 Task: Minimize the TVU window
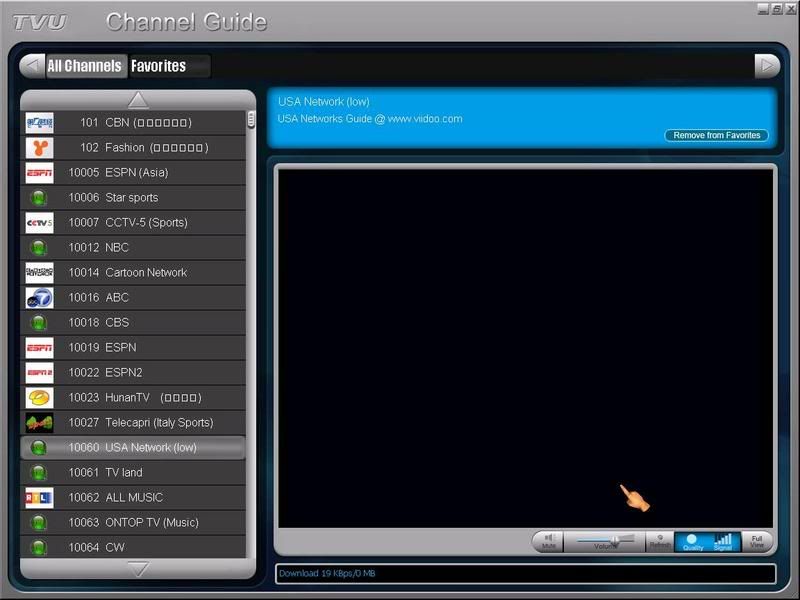(763, 9)
